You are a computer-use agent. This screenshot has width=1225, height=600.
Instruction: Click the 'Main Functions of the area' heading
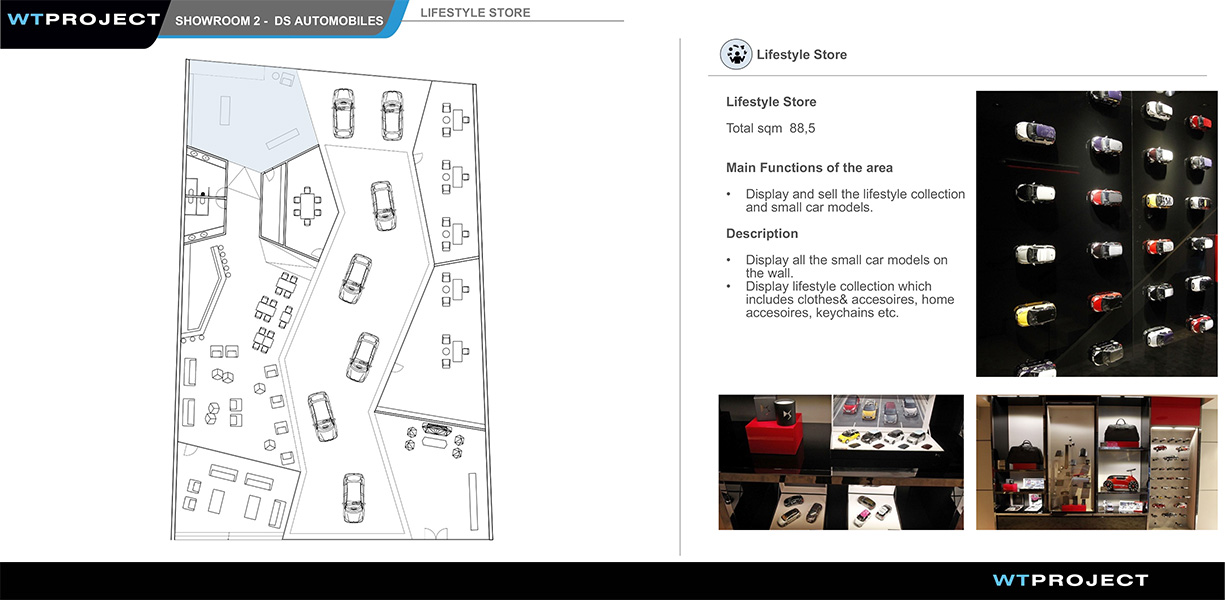pyautogui.click(x=809, y=167)
